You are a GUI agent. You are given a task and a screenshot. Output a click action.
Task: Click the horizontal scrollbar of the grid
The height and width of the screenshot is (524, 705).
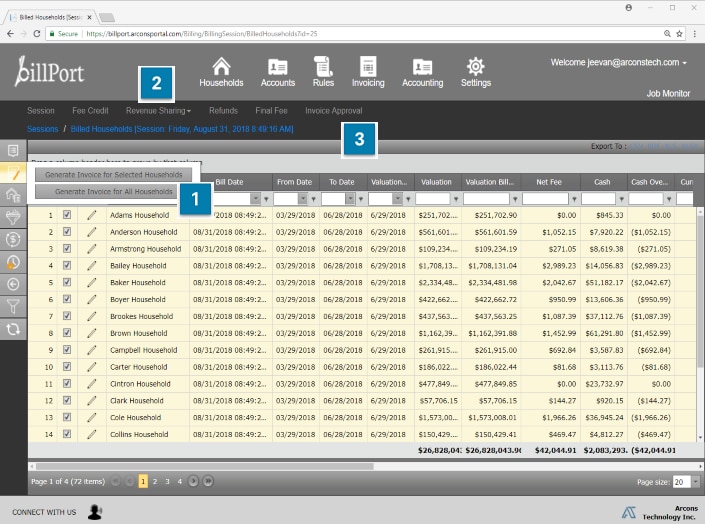coord(205,466)
